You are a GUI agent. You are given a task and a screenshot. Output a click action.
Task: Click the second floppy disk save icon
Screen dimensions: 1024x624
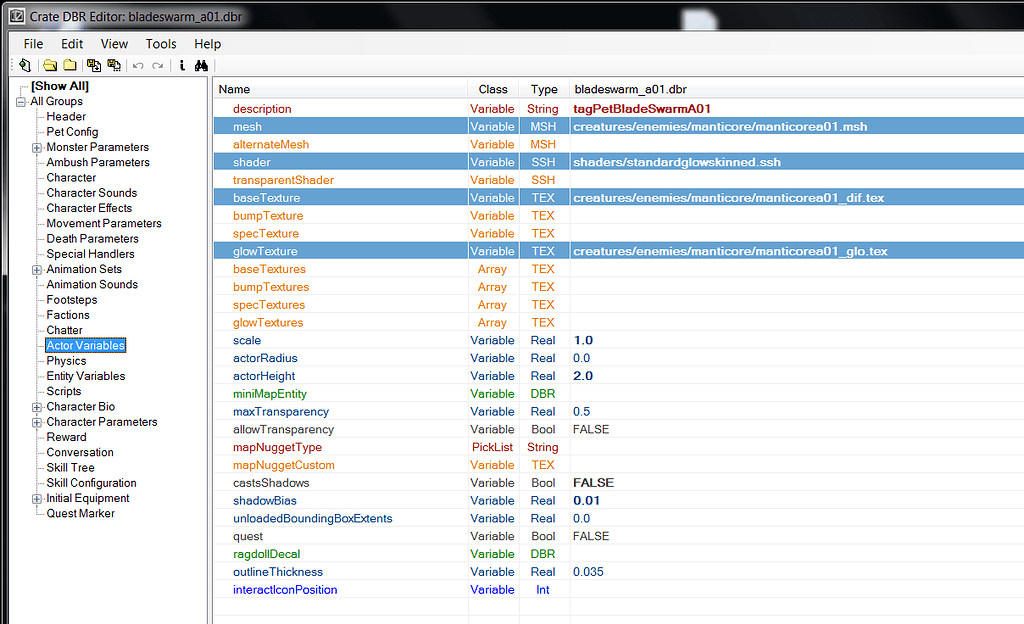point(114,66)
